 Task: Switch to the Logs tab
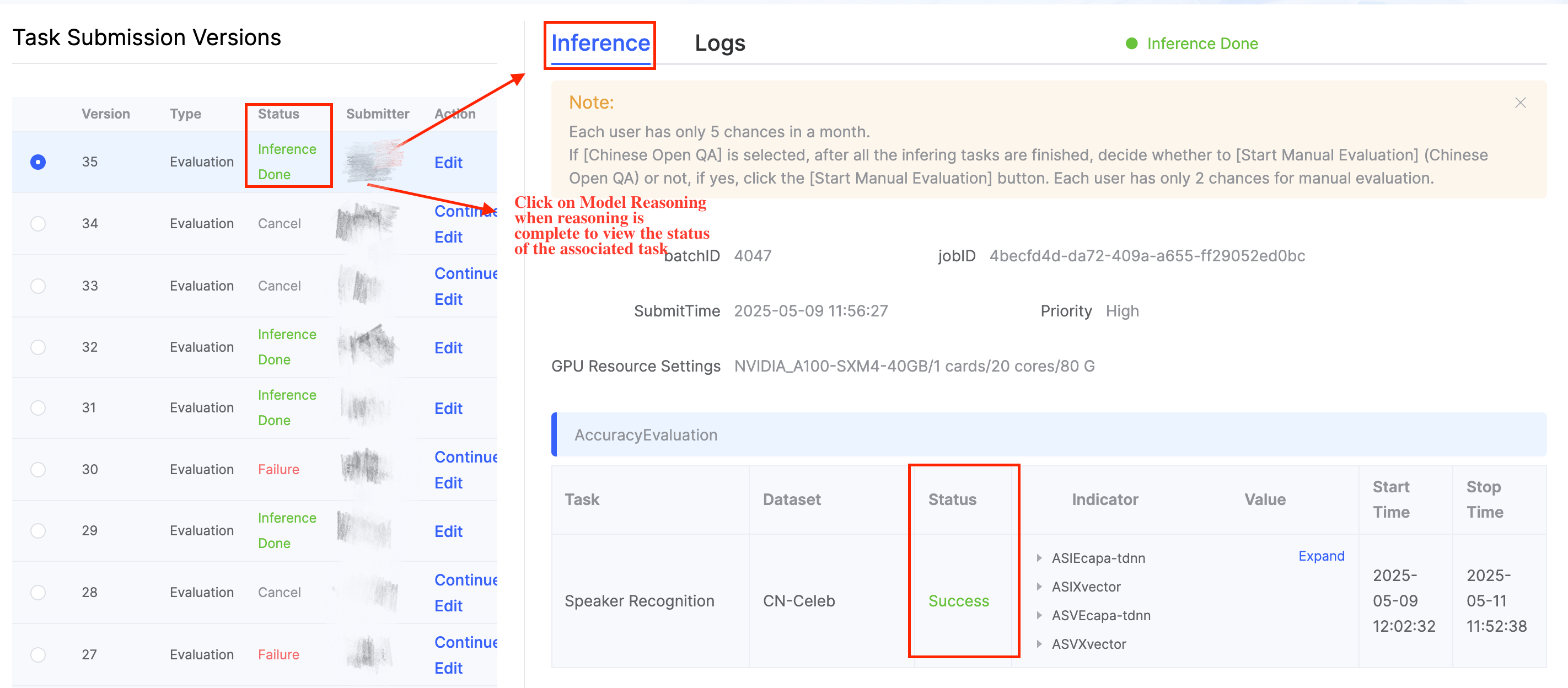click(719, 44)
